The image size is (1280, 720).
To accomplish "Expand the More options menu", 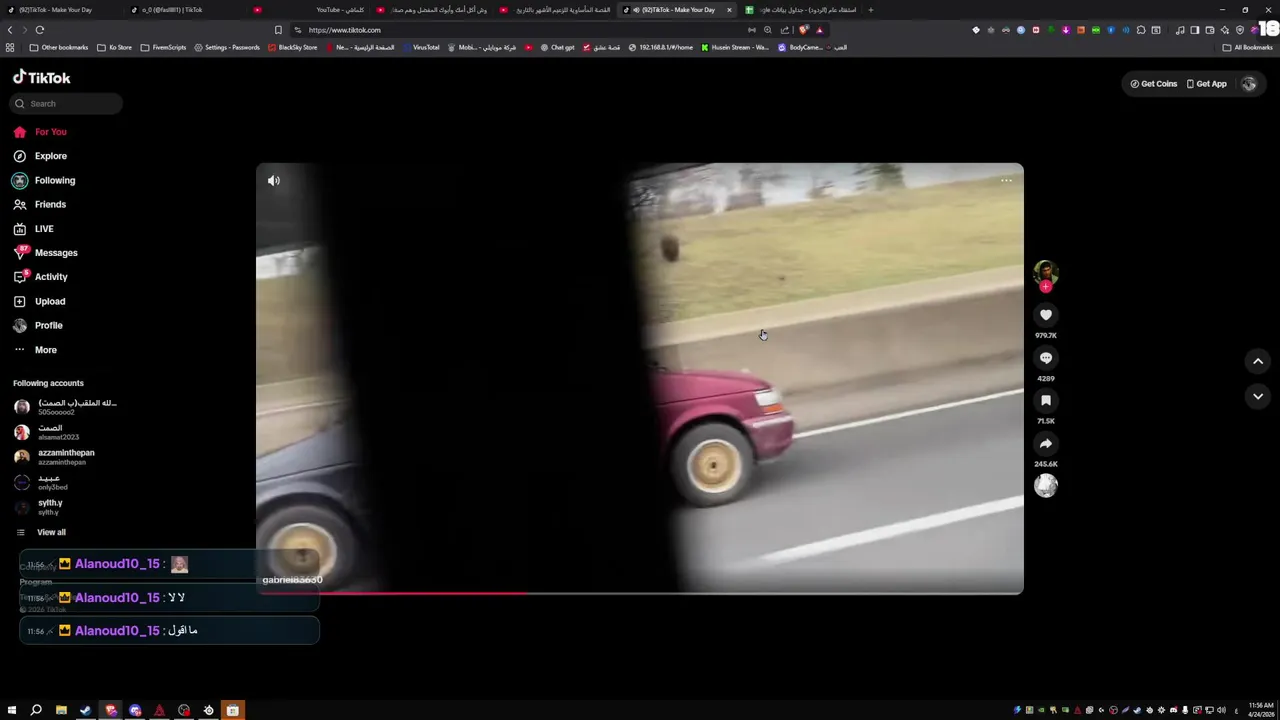I will [35, 350].
